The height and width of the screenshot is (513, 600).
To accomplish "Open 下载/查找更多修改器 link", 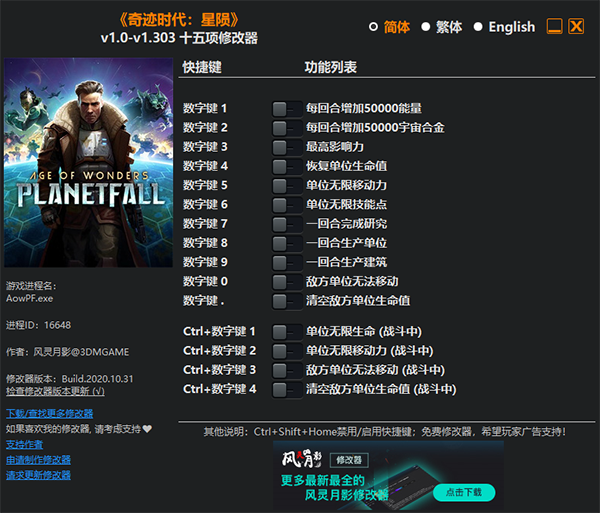I will (49, 413).
